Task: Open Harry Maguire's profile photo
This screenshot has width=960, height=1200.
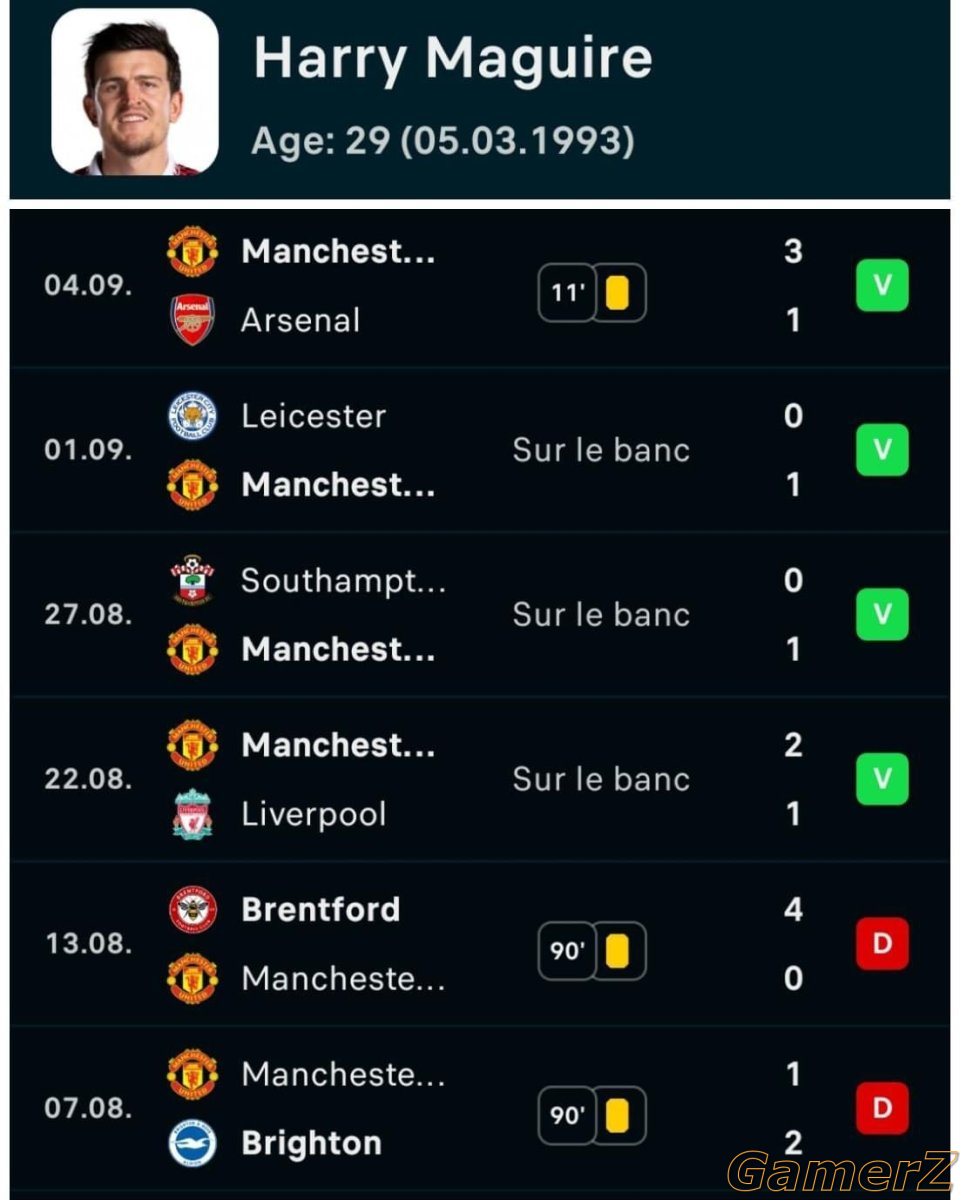Action: tap(135, 92)
